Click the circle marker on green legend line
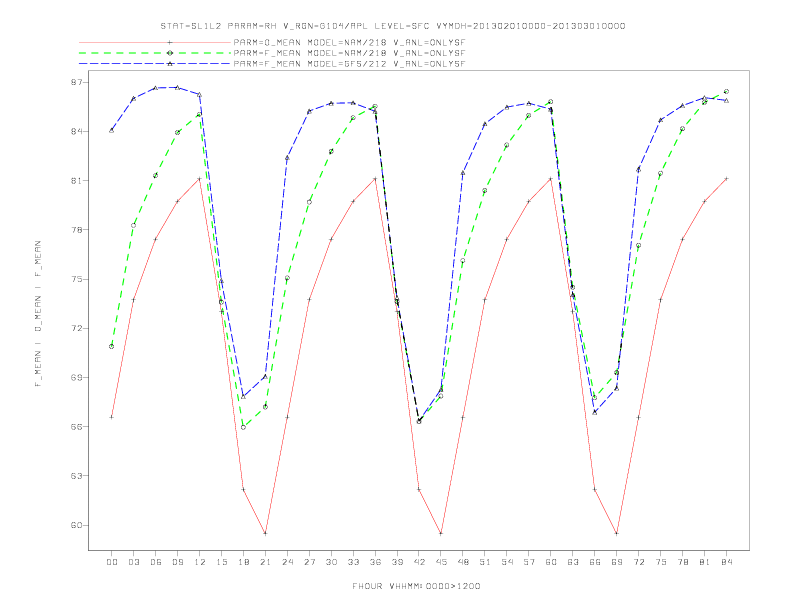 click(170, 53)
